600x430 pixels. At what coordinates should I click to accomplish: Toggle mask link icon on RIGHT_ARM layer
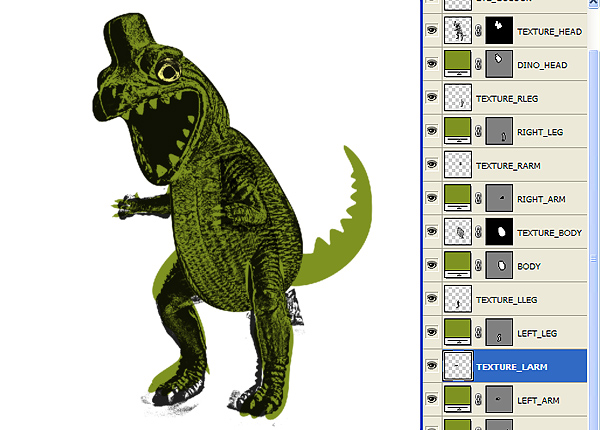tap(478, 198)
